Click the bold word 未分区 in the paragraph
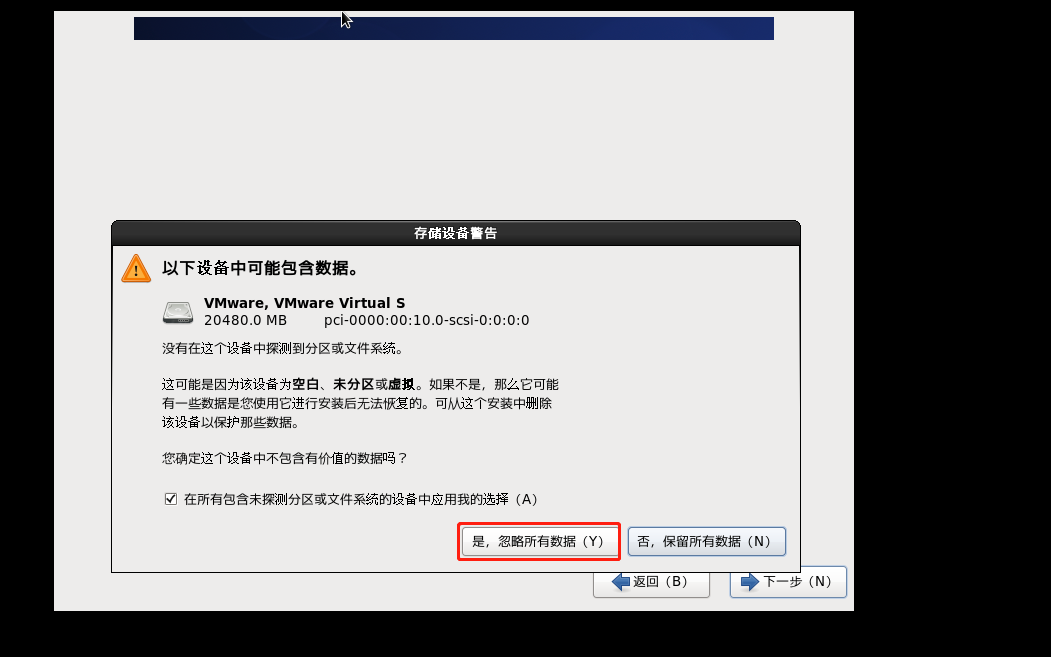Screen dimensions: 1051x657 [x=353, y=384]
